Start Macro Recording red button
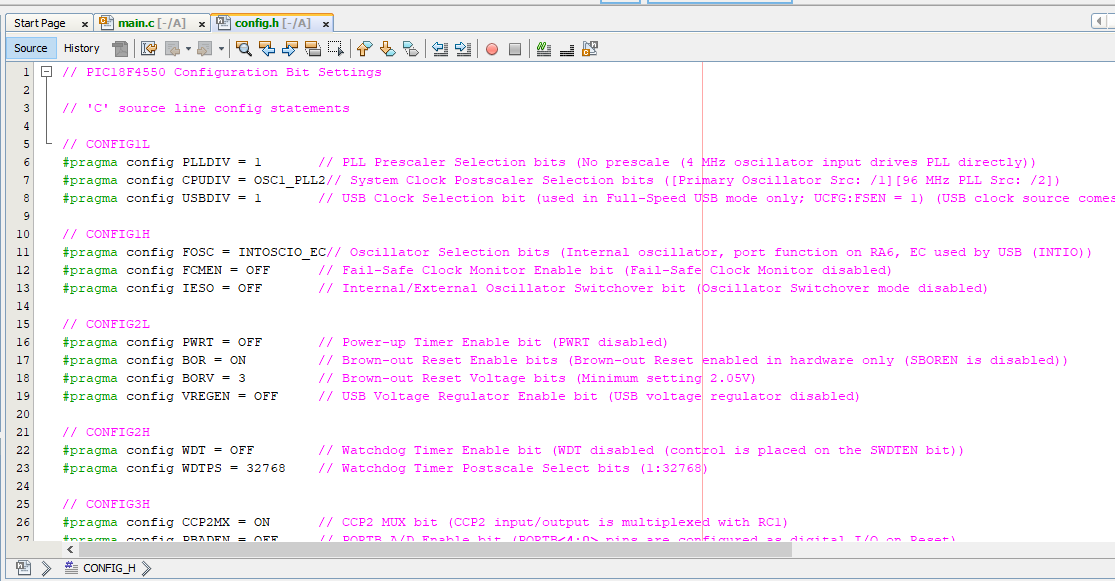The image size is (1115, 581). click(492, 49)
